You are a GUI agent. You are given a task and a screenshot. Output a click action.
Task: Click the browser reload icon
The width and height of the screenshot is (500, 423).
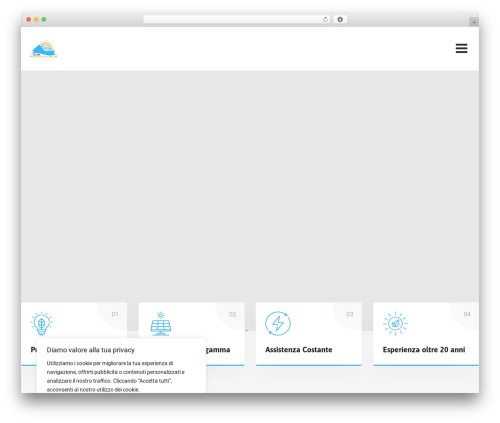pyautogui.click(x=325, y=19)
